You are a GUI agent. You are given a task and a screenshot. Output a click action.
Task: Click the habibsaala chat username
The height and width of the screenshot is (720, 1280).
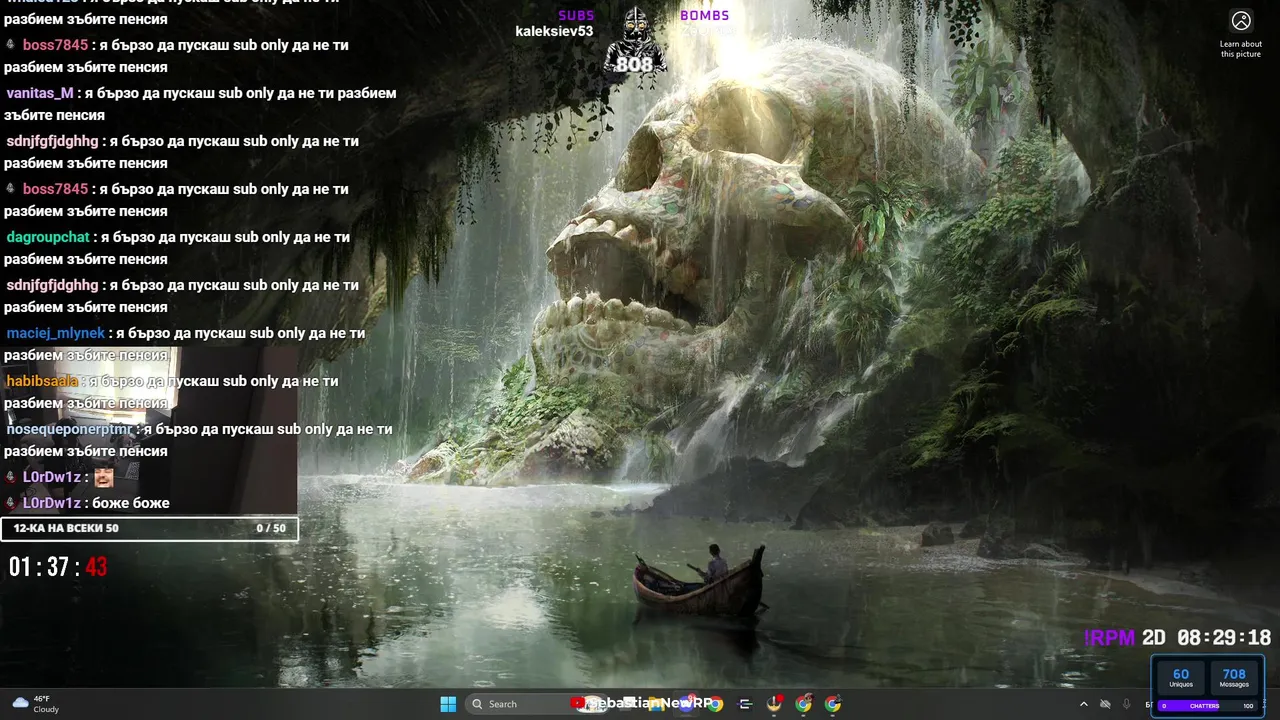pyautogui.click(x=42, y=381)
